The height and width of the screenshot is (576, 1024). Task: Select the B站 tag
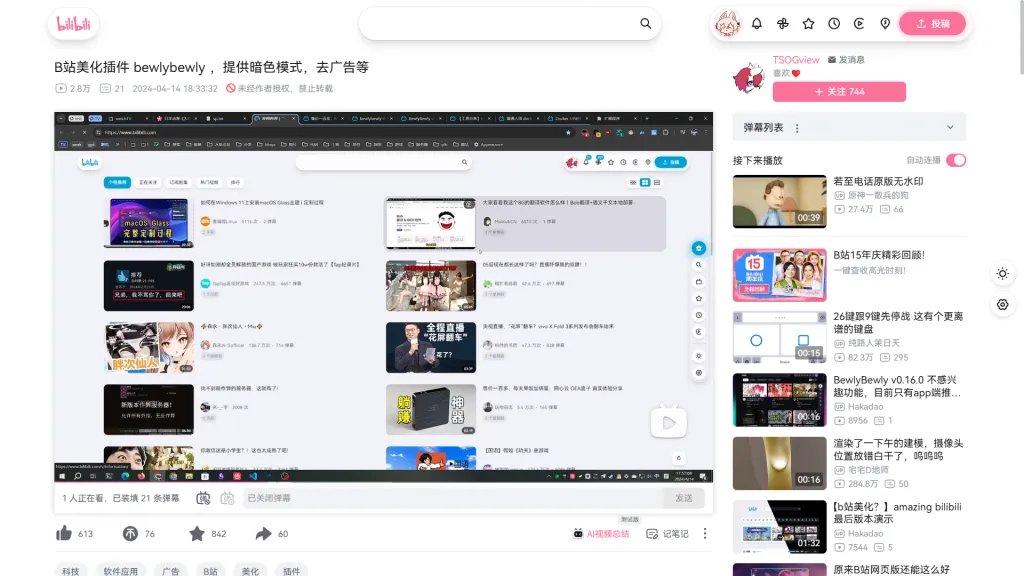click(210, 571)
